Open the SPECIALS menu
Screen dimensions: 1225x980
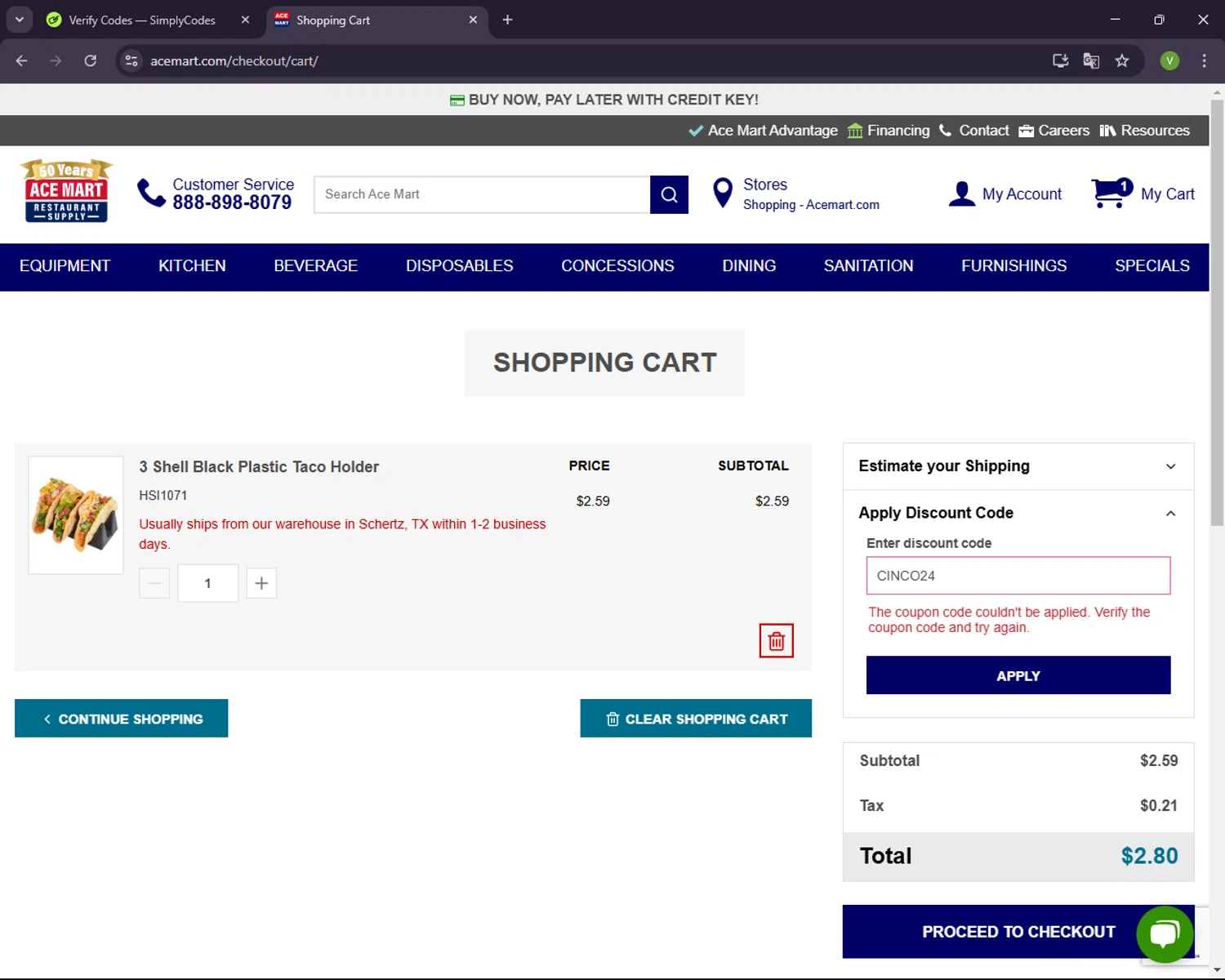coord(1151,266)
